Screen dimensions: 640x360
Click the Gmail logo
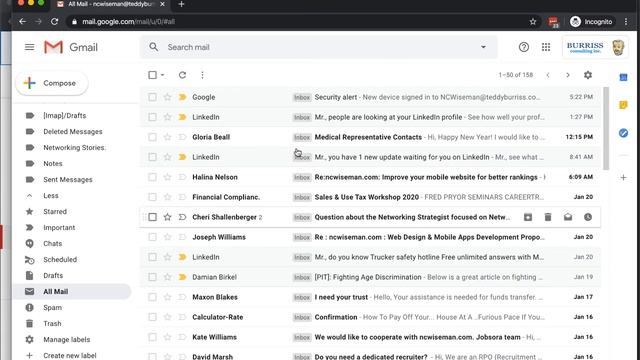point(71,47)
